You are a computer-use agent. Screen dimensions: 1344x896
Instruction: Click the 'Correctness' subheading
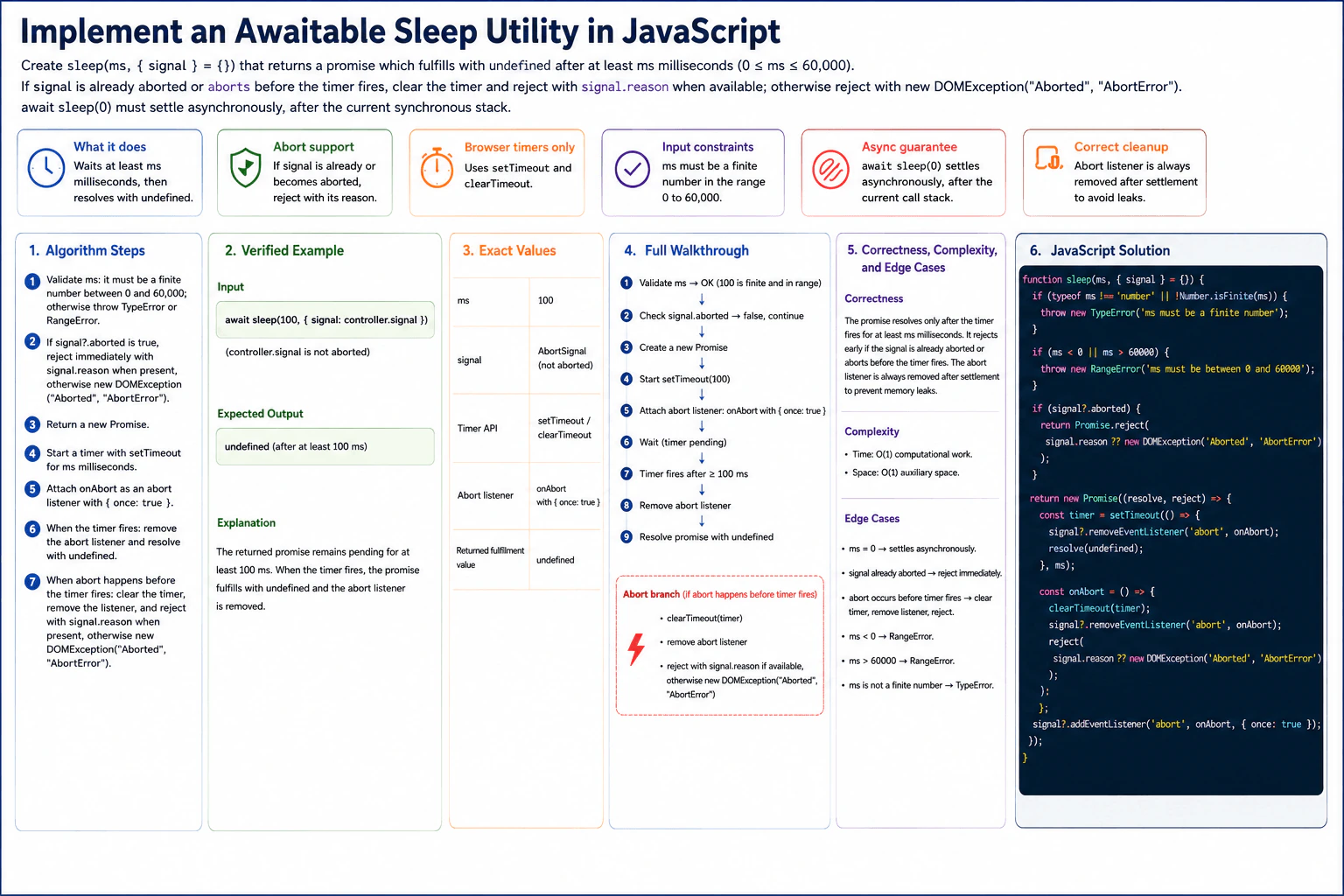coord(873,298)
